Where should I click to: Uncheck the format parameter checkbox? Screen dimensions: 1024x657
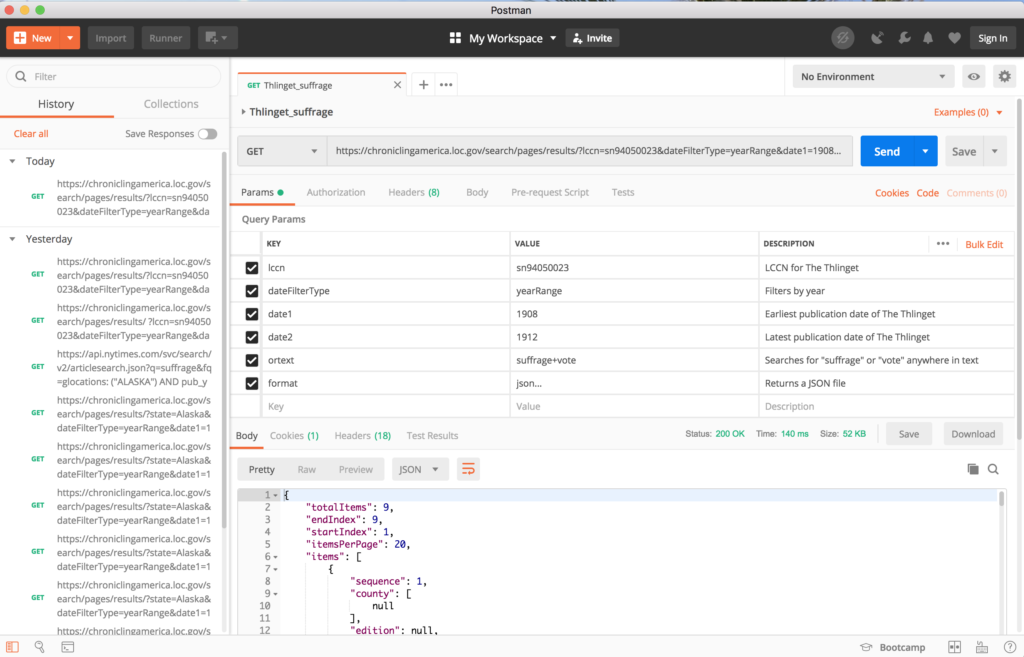click(x=251, y=383)
